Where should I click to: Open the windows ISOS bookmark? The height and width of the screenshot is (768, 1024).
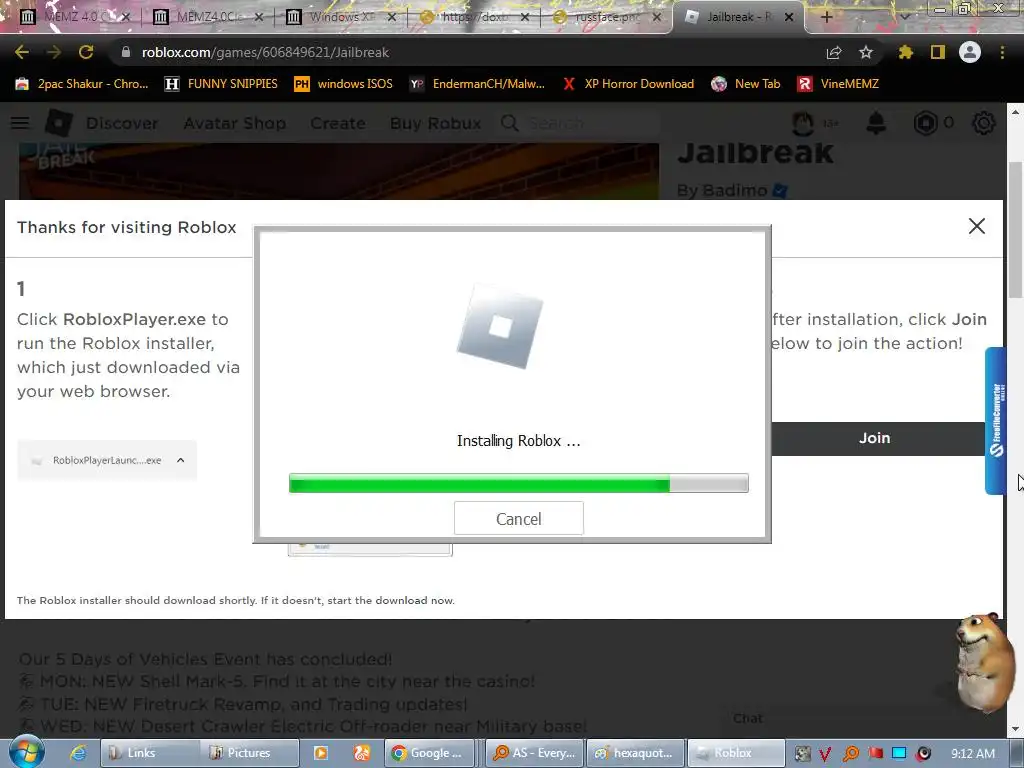[344, 84]
